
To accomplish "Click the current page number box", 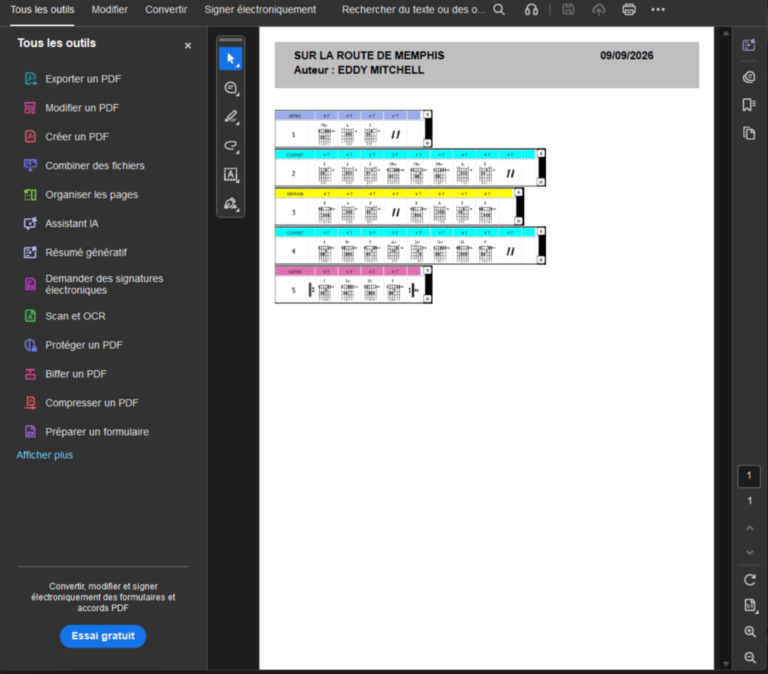I will pos(749,476).
